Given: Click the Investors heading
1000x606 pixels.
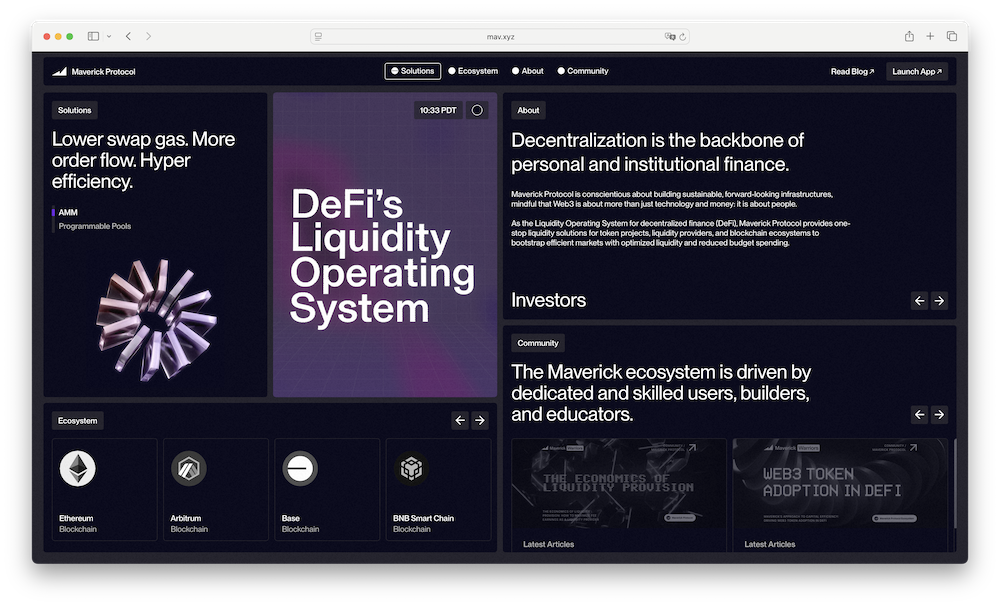Looking at the screenshot, I should 548,300.
